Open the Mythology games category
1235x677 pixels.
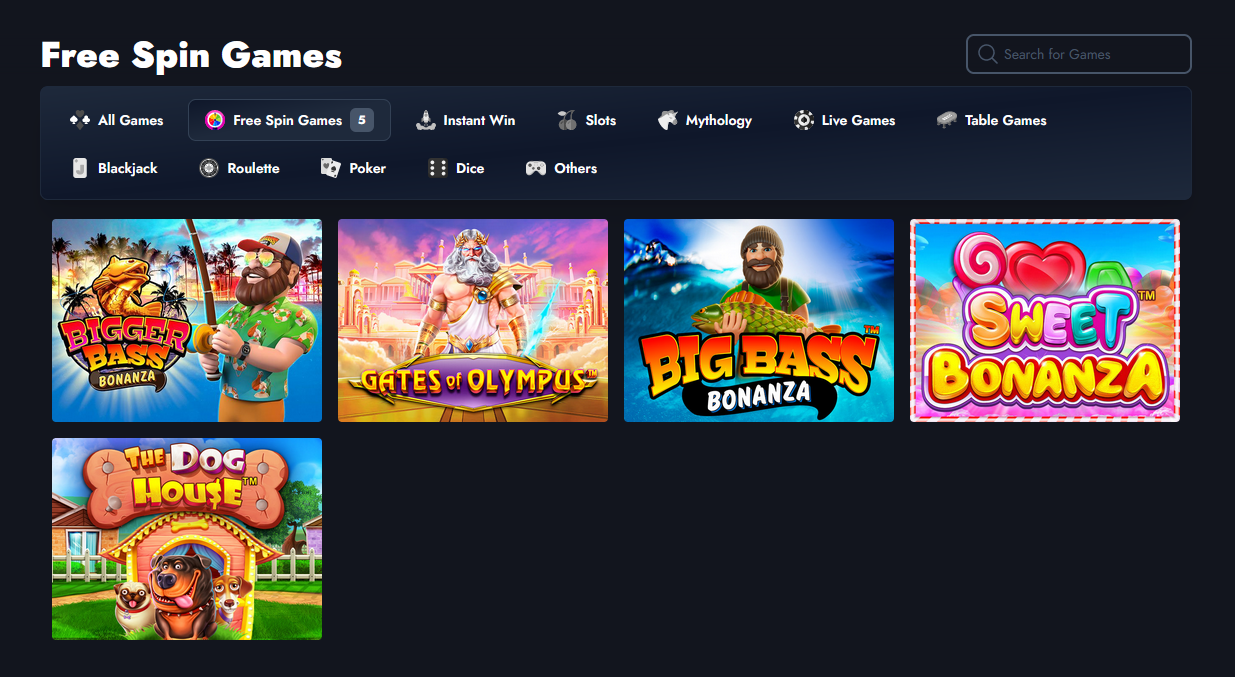[x=718, y=120]
